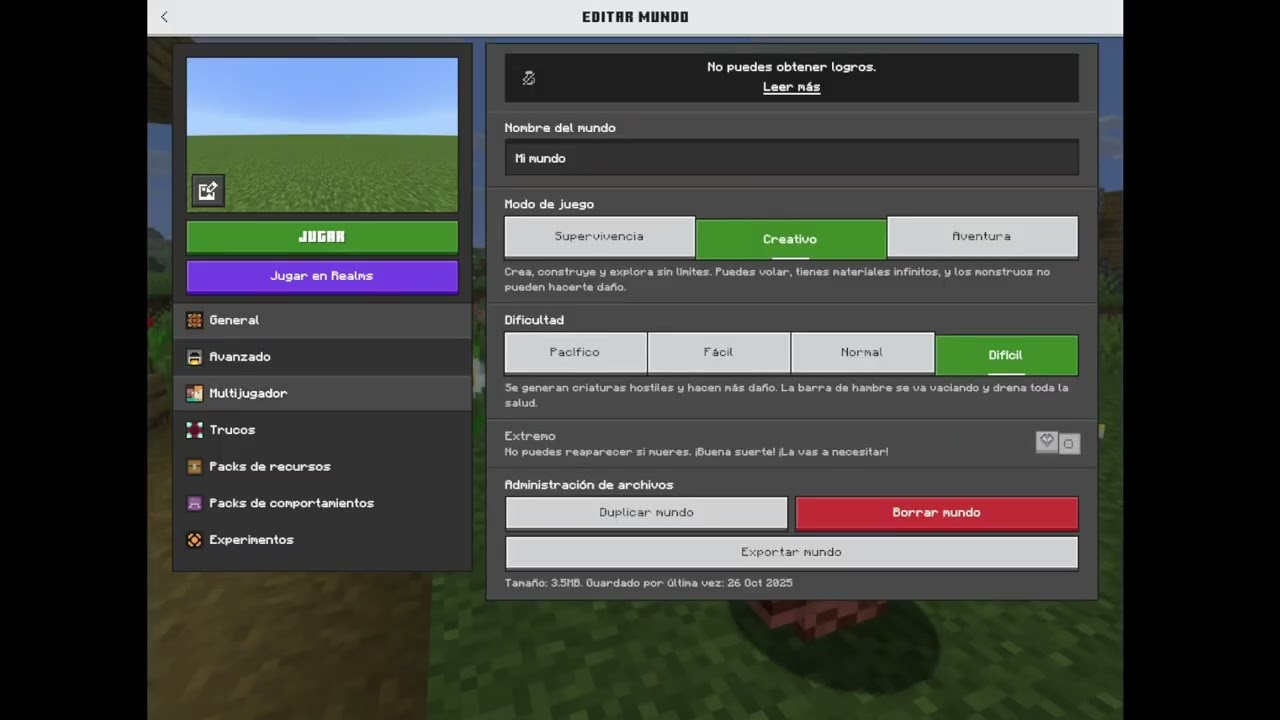Image resolution: width=1280 pixels, height=720 pixels.
Task: Set difficulty to Normal
Action: 862,353
